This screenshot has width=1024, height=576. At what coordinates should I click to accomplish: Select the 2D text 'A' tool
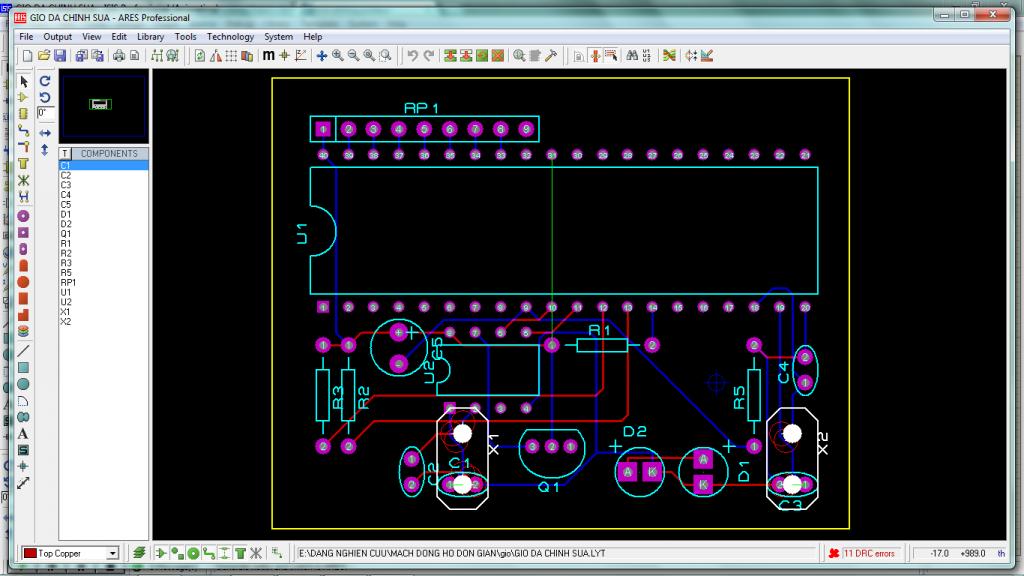pos(24,433)
